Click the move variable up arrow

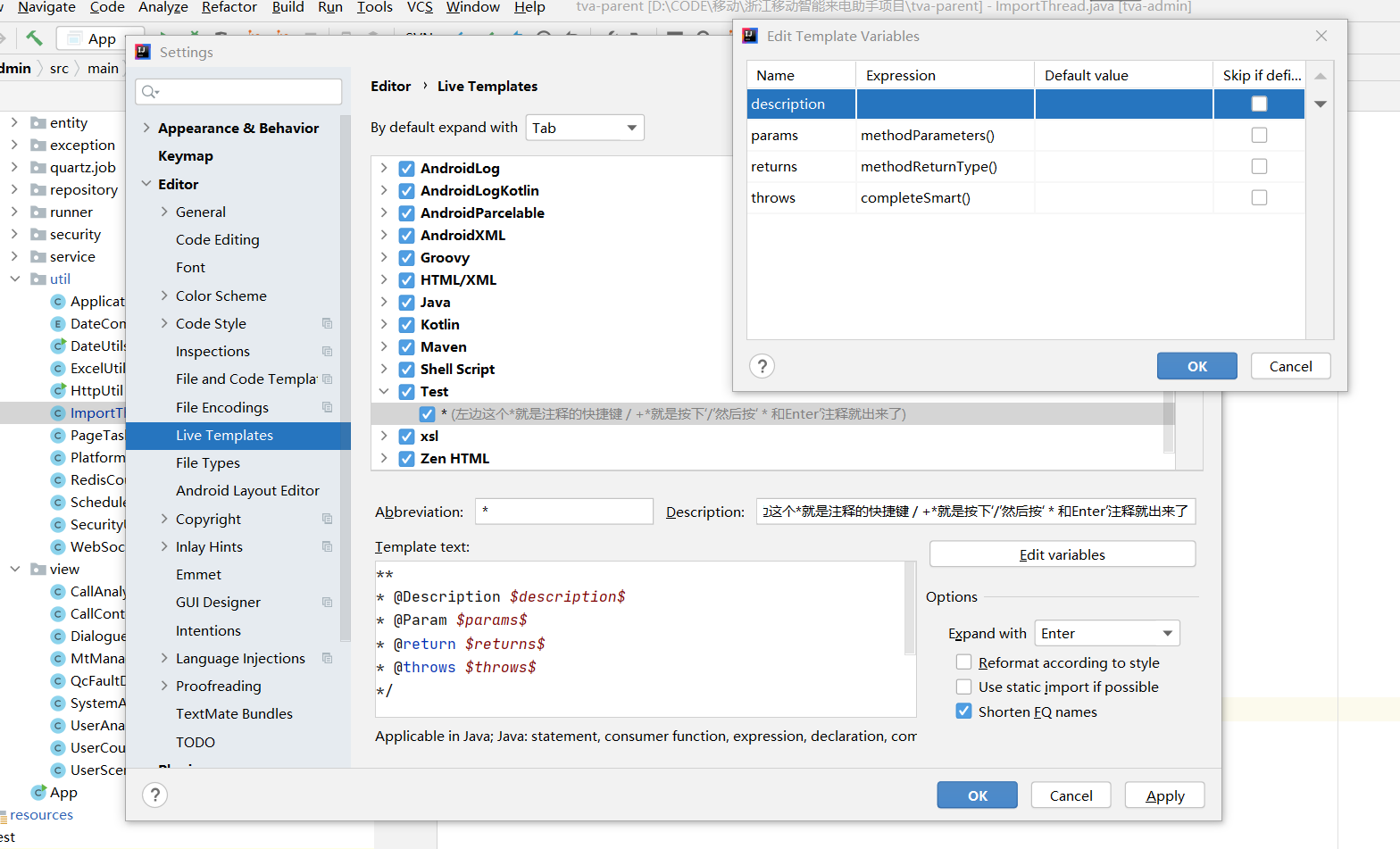click(x=1321, y=77)
